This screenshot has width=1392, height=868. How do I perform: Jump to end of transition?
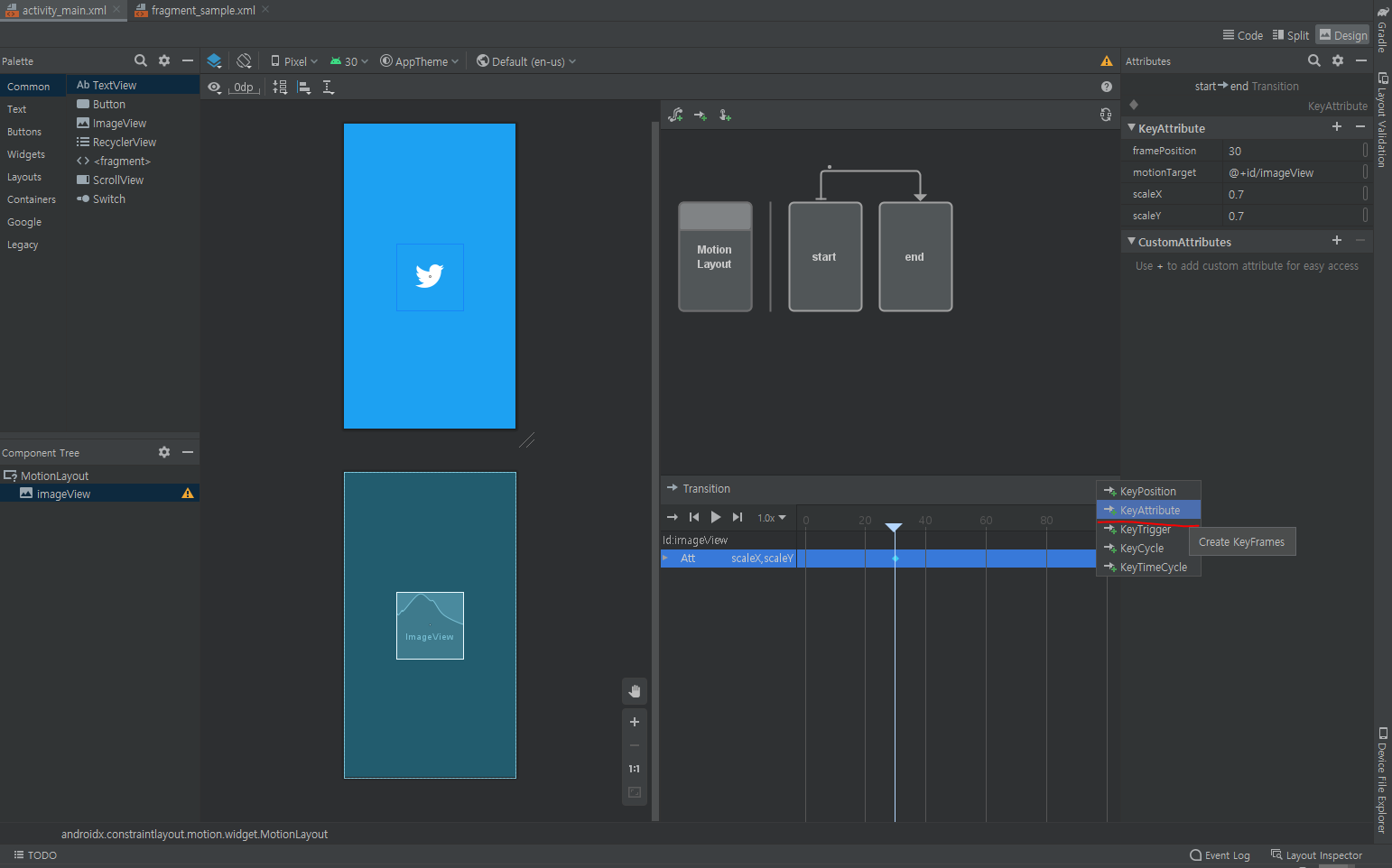pos(738,517)
